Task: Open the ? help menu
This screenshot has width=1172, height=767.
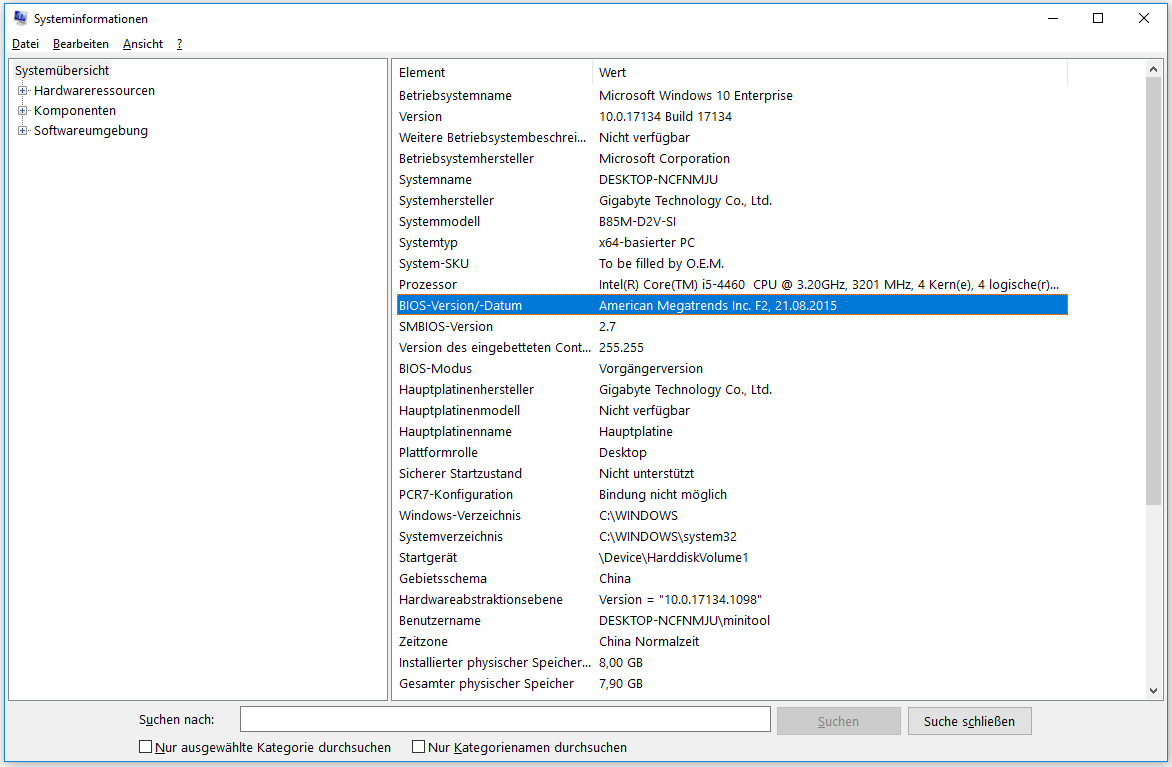Action: coord(179,44)
